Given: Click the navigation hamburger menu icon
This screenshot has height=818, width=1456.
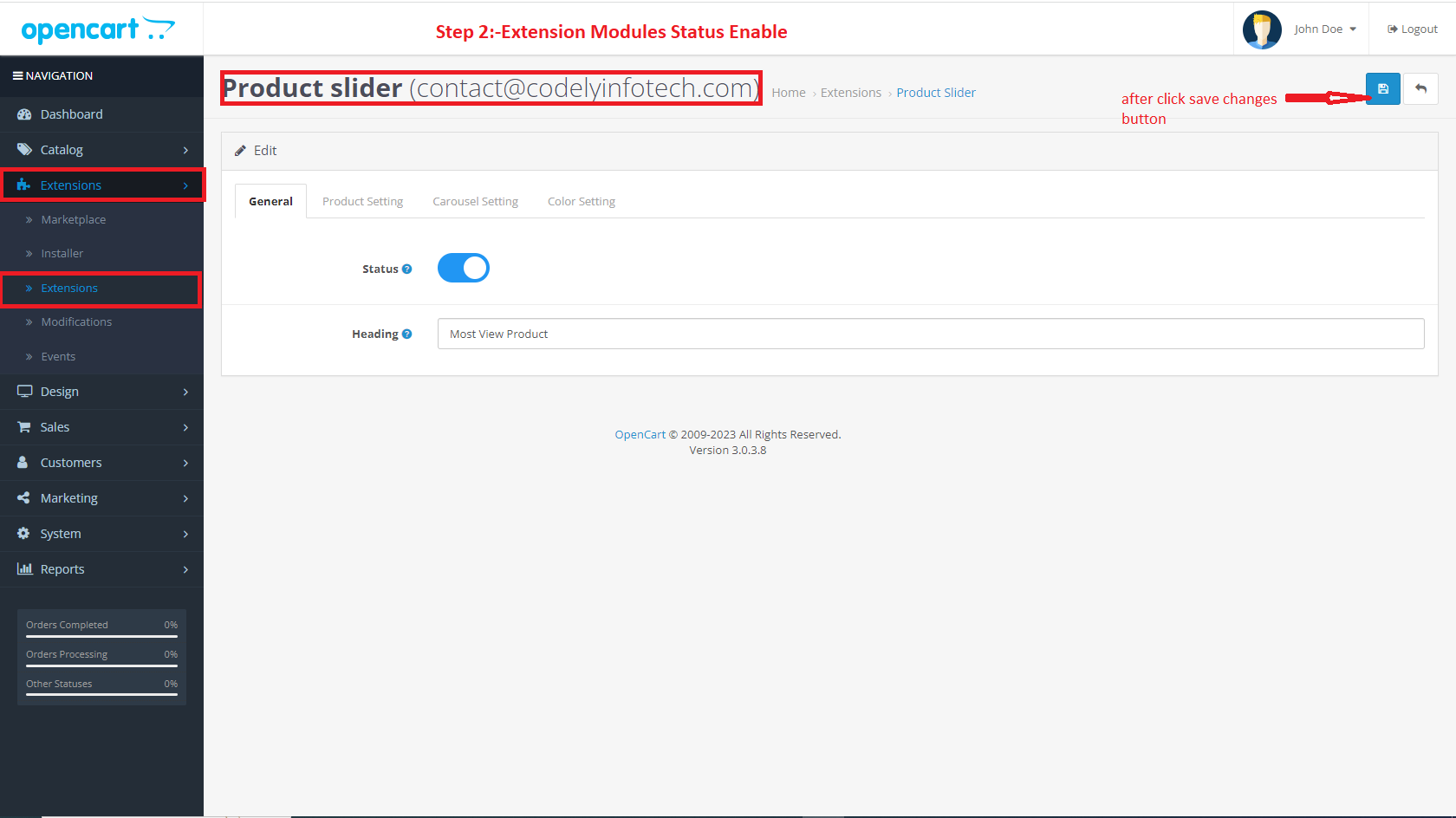Looking at the screenshot, I should tap(17, 76).
